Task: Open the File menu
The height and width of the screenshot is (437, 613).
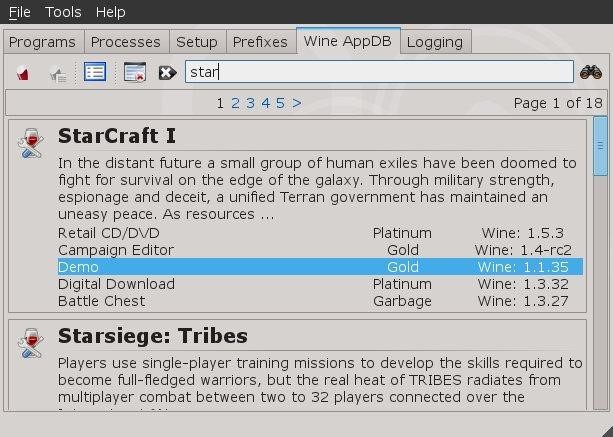Action: [x=20, y=12]
